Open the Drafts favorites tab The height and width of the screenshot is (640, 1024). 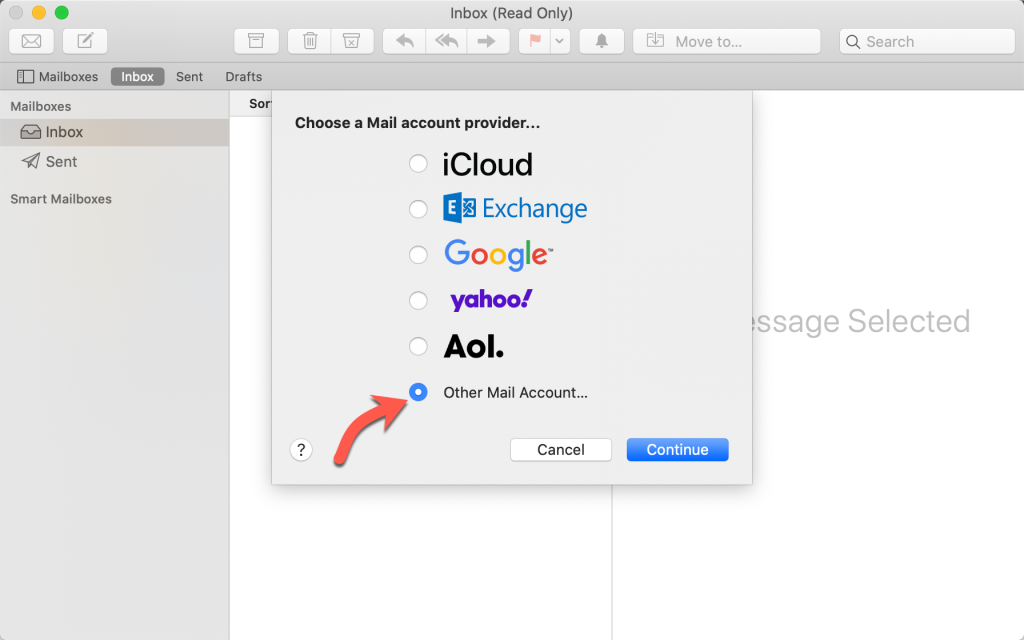click(243, 76)
